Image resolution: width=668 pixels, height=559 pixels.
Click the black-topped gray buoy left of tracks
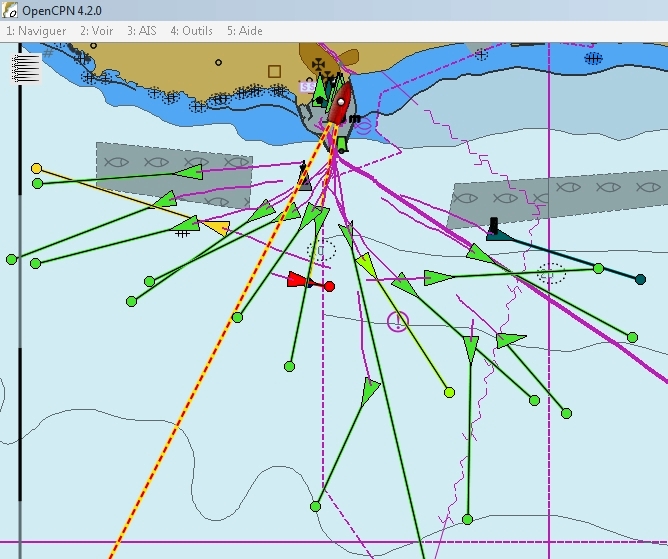pyautogui.click(x=304, y=176)
